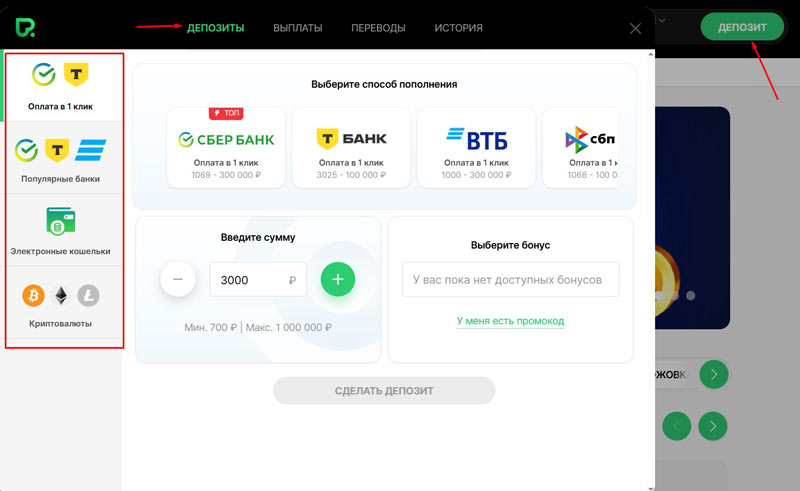Open the Переводы tab
800x491 pixels.
tap(378, 28)
